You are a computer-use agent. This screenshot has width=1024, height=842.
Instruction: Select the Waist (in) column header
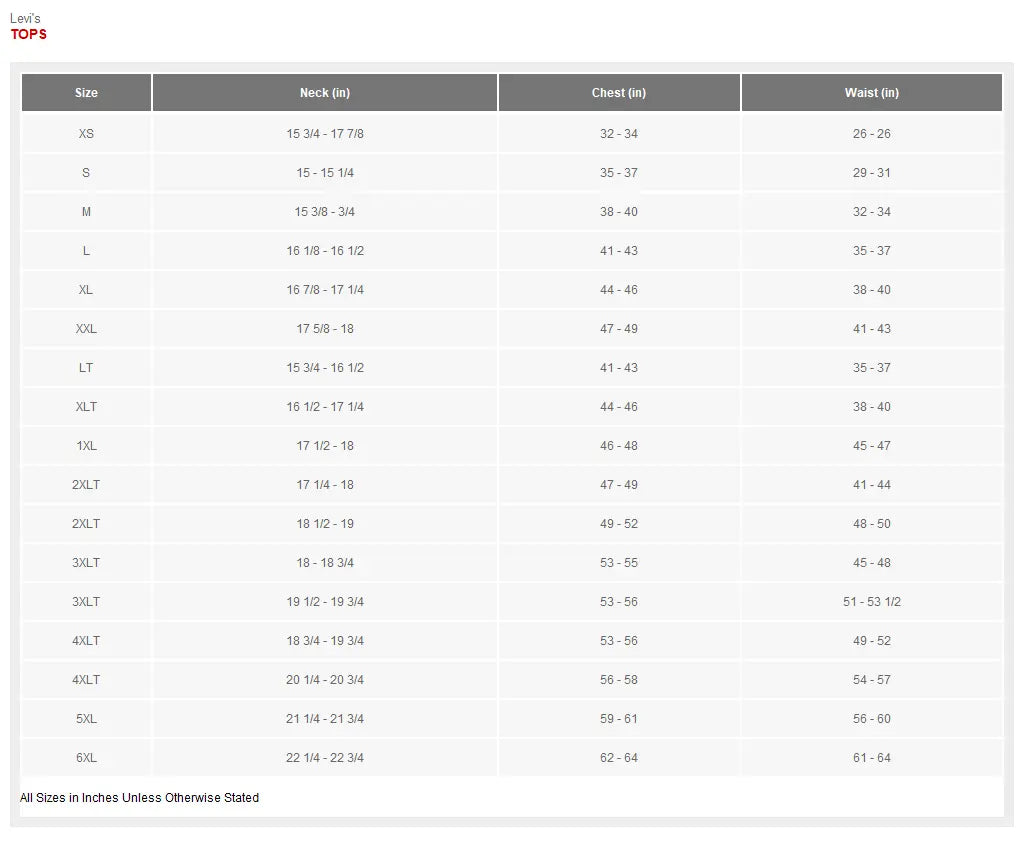871,93
